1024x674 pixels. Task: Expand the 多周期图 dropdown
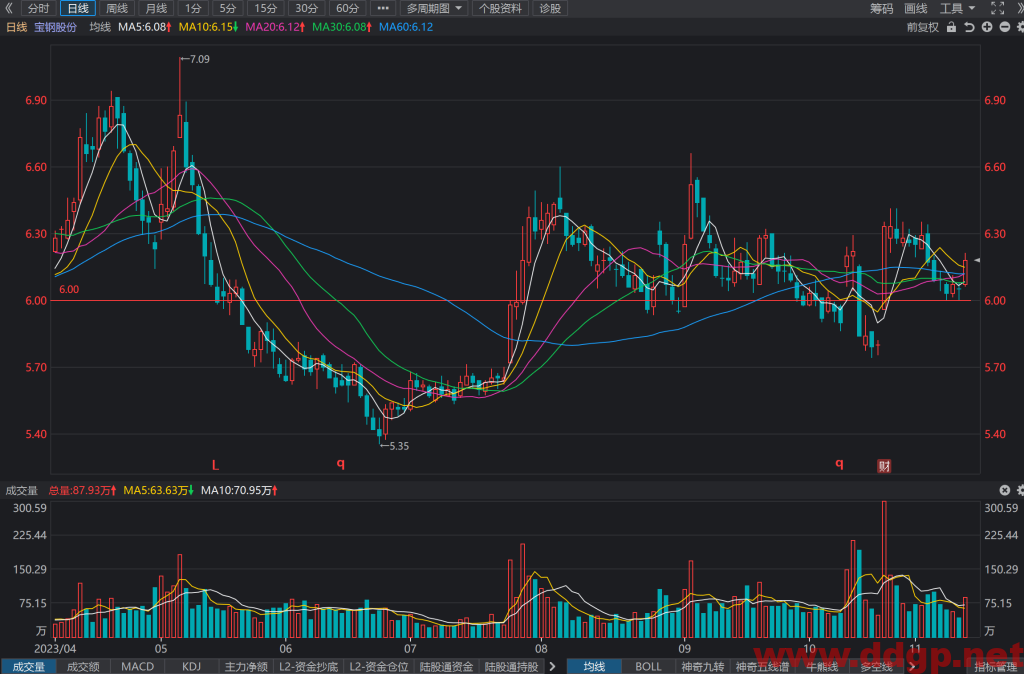point(434,8)
